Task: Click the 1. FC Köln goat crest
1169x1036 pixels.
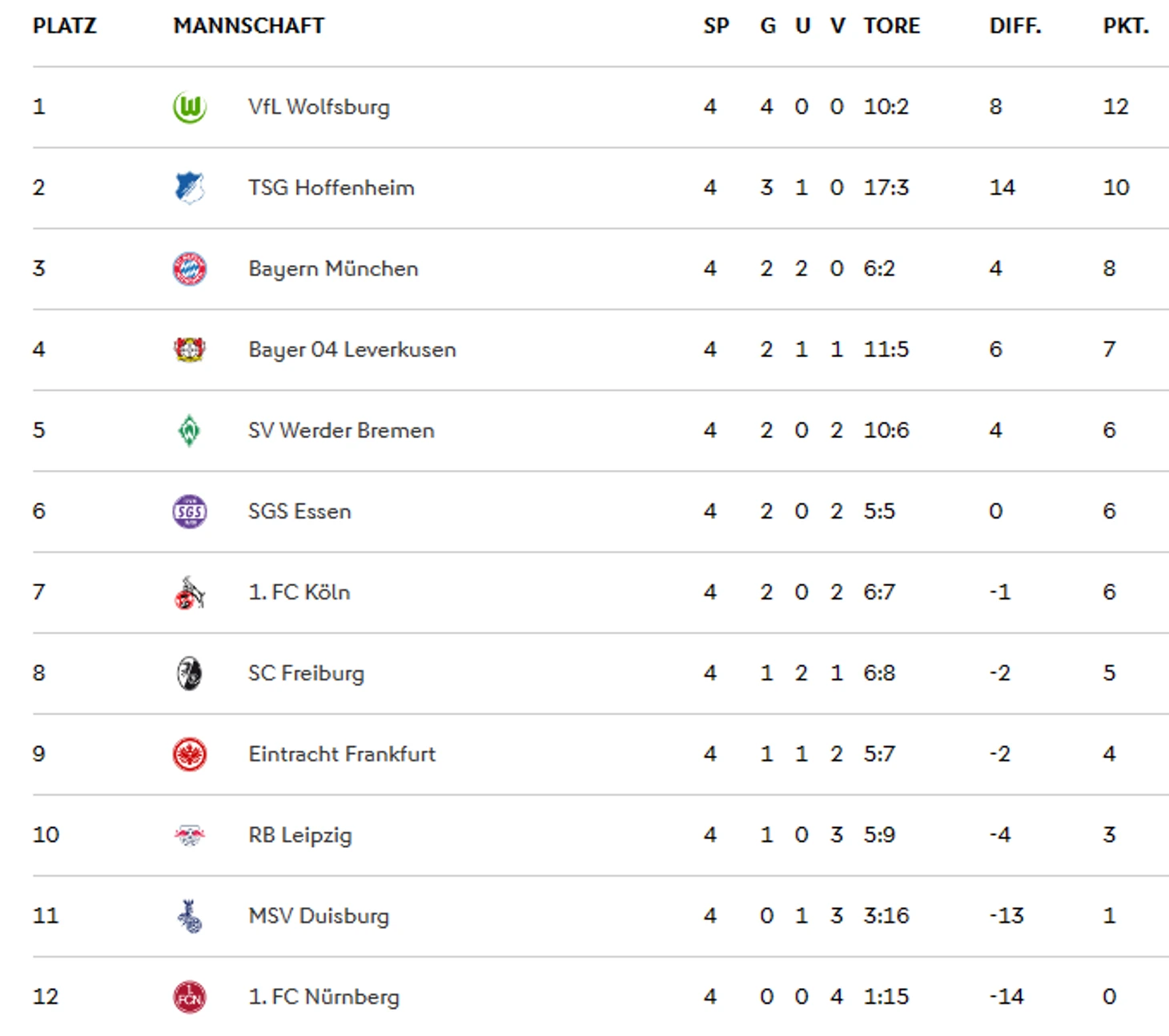Action: 190,592
